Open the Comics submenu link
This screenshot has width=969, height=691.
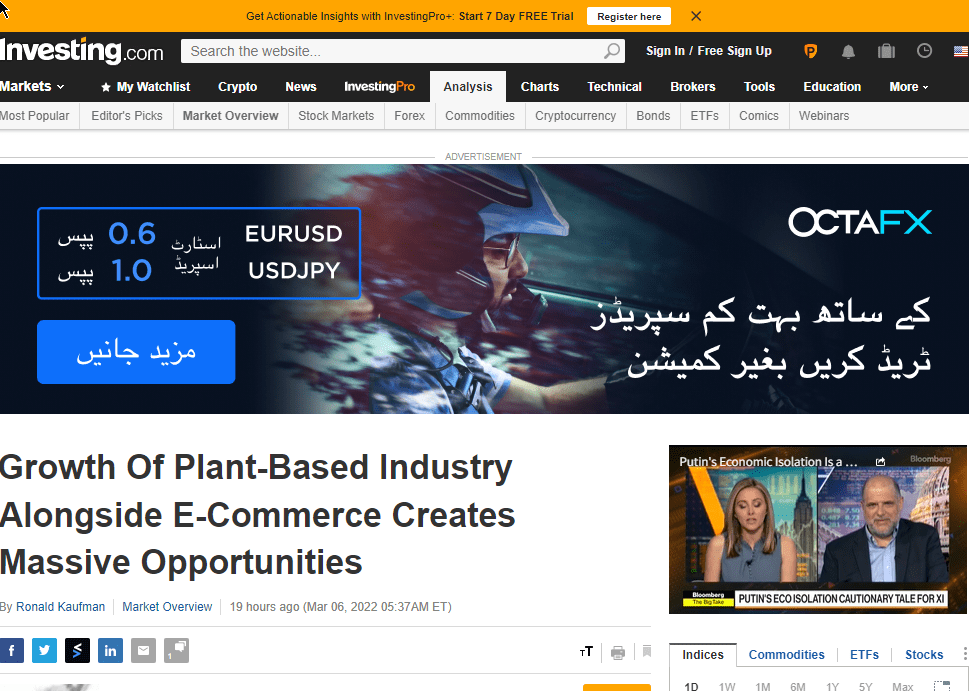tap(759, 116)
